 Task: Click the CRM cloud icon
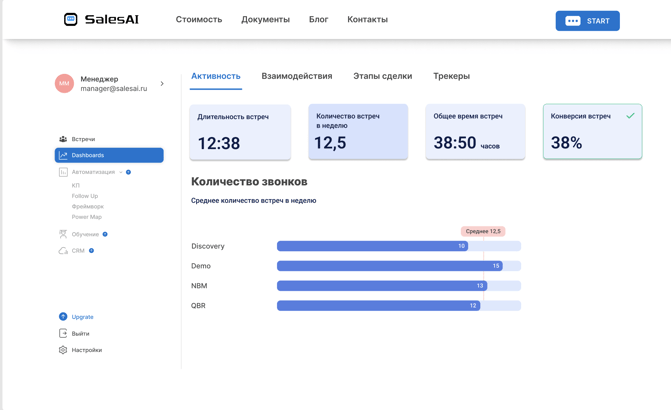(63, 251)
